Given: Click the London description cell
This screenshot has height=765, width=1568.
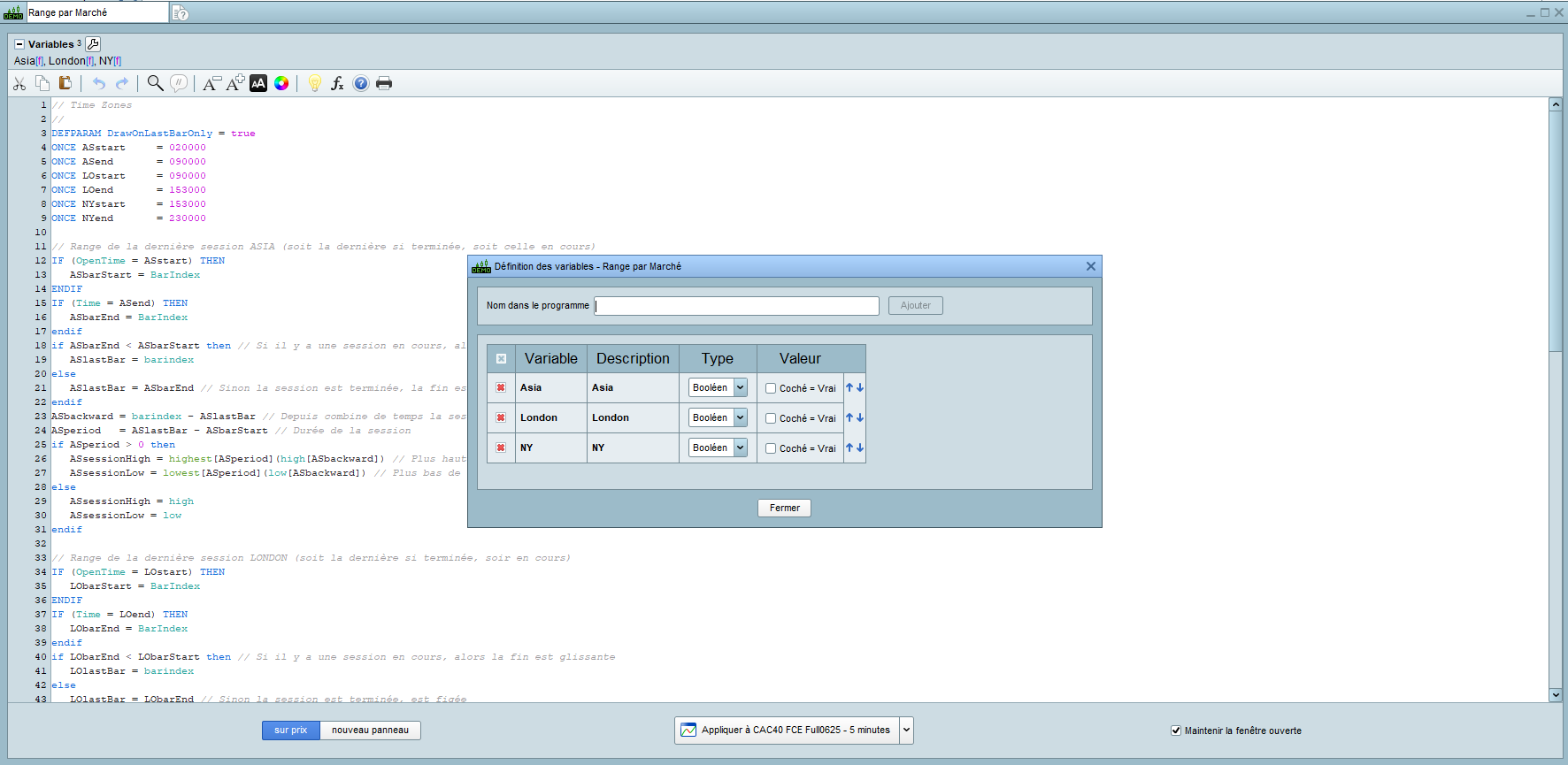Looking at the screenshot, I should point(633,417).
